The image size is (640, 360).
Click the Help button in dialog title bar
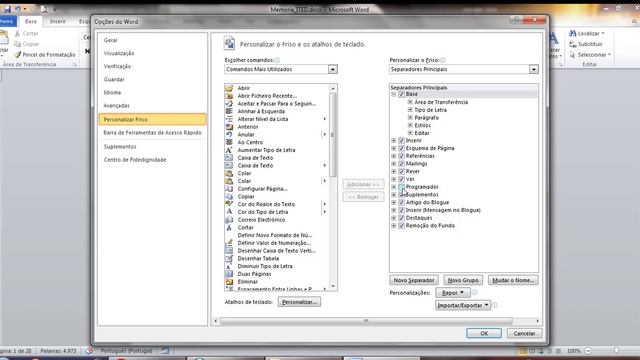[516, 20]
